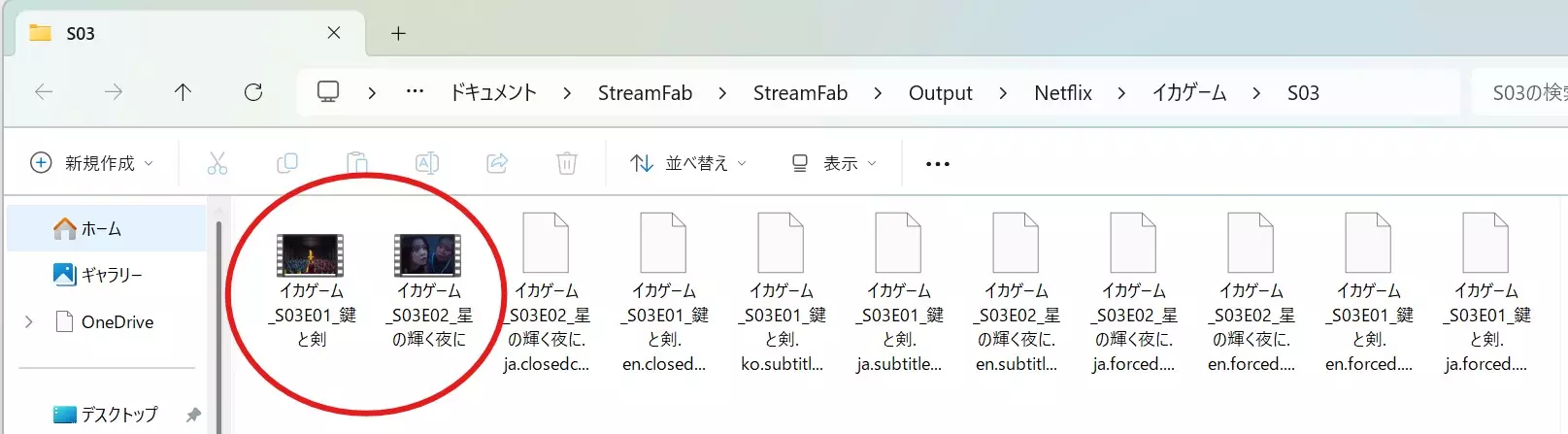Click the Rename icon

427,163
